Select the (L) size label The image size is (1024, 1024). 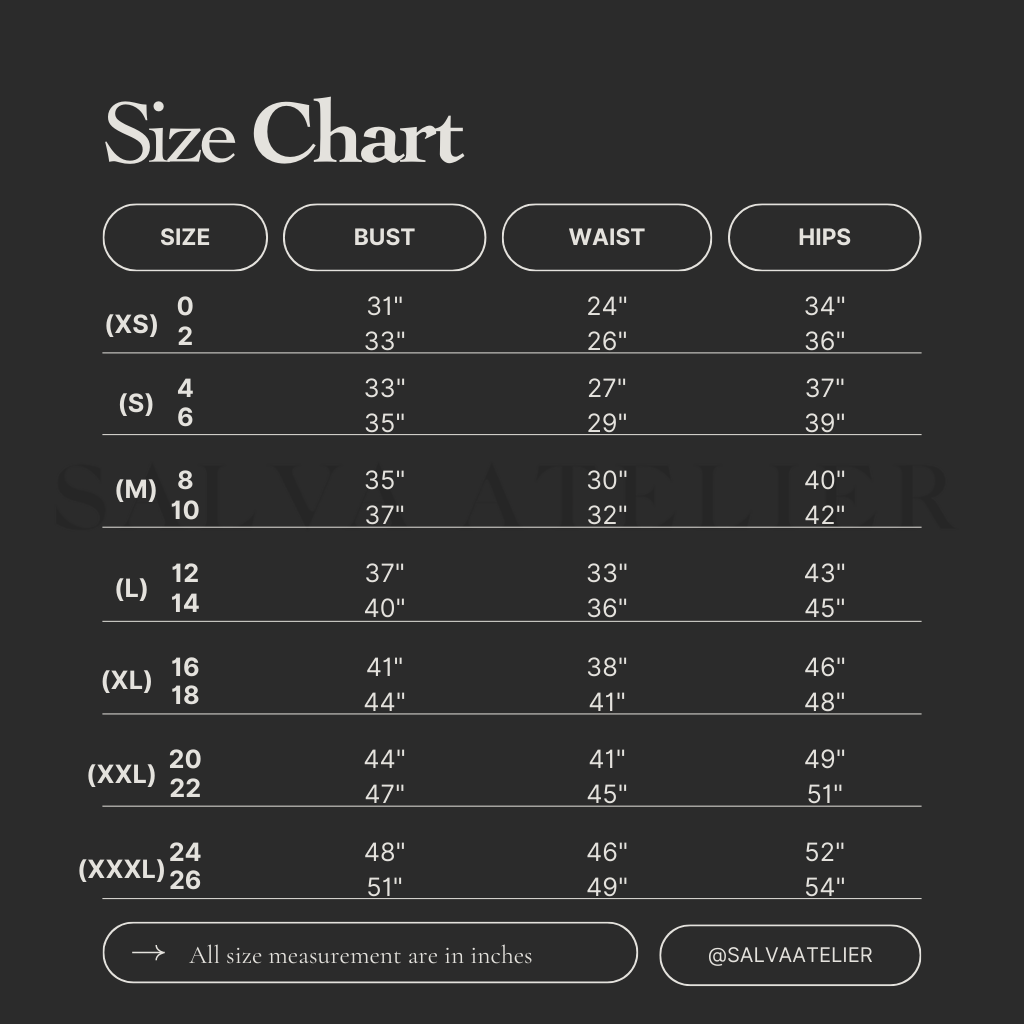[131, 588]
